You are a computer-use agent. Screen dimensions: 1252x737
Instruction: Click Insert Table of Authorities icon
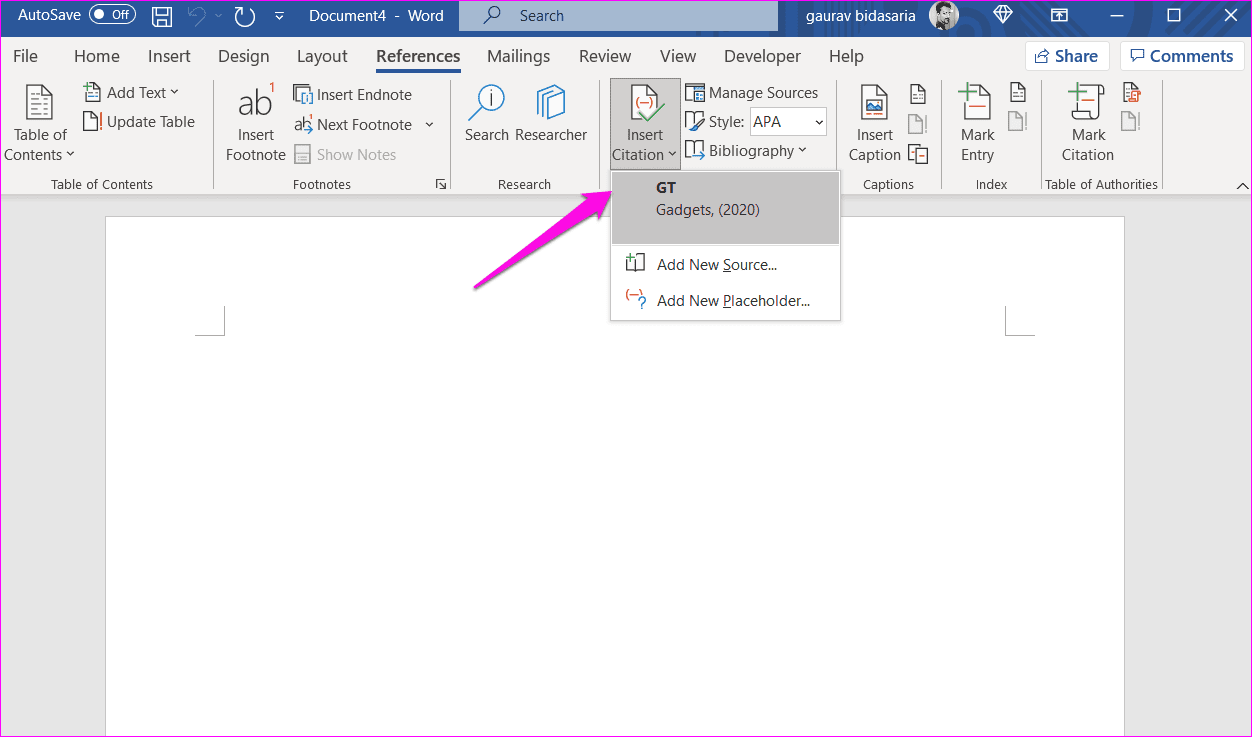click(x=1132, y=92)
